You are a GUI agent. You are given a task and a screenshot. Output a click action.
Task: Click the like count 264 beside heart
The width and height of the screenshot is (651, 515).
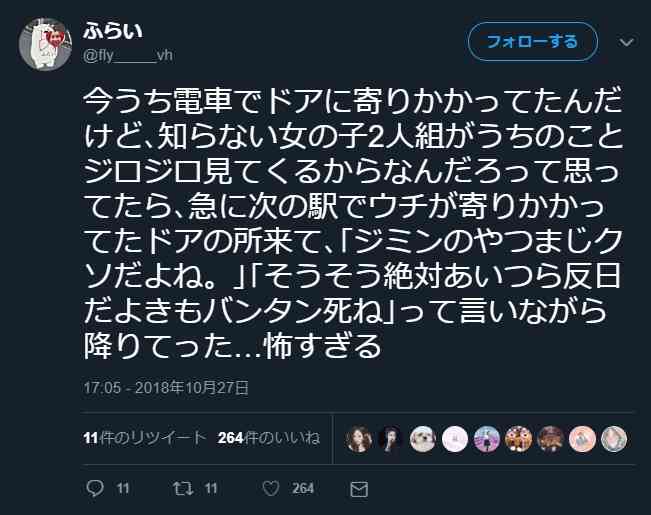303,488
